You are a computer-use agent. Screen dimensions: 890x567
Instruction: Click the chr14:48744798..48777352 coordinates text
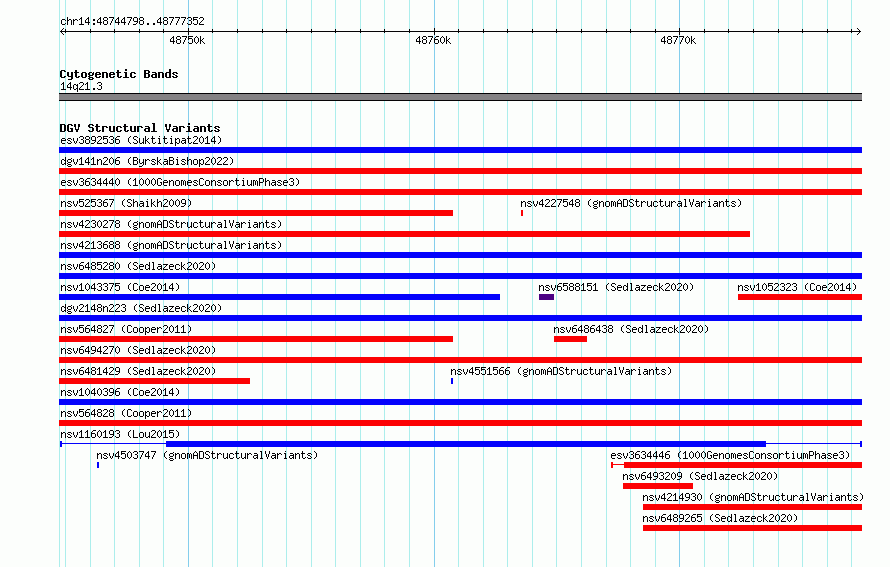pos(132,21)
